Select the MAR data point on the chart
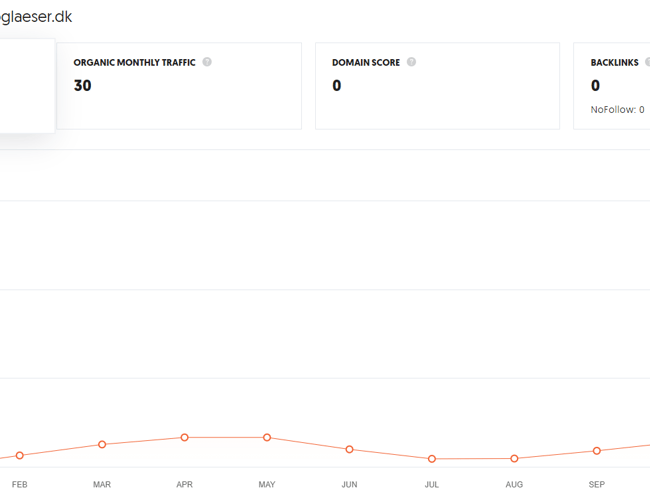This screenshot has height=500, width=650. [x=102, y=444]
